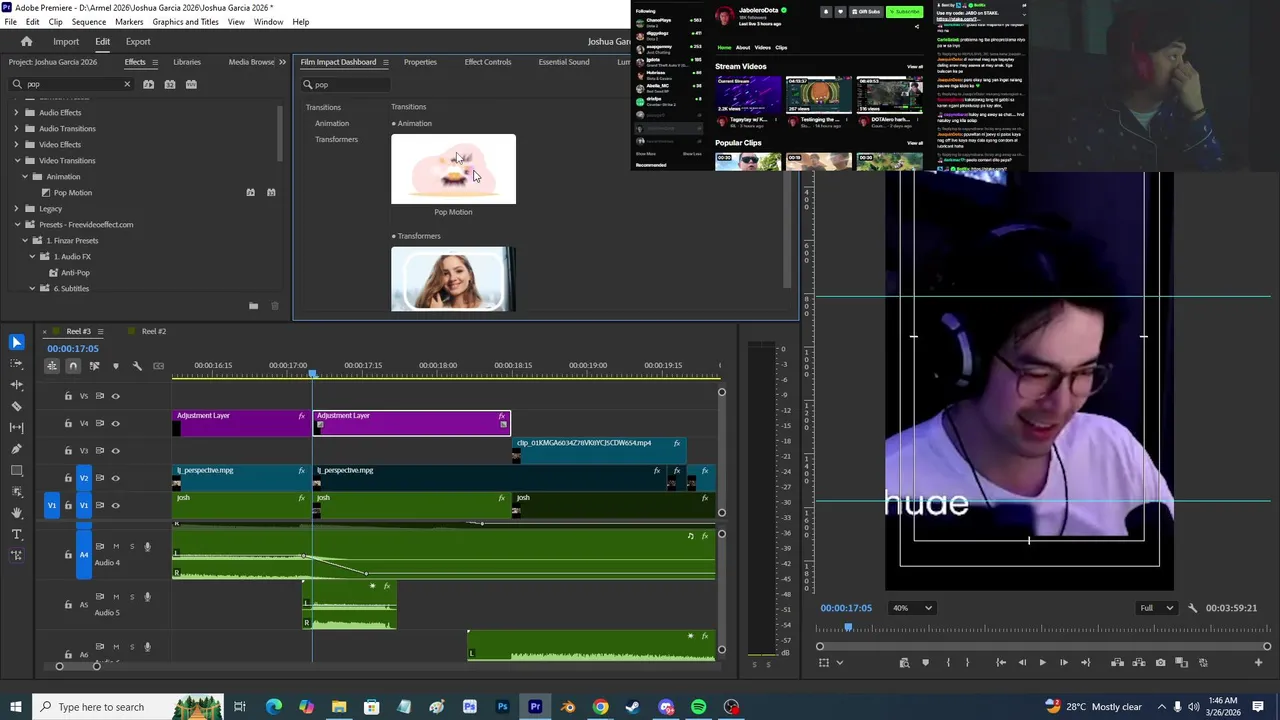Step forward one frame

(x=1063, y=662)
